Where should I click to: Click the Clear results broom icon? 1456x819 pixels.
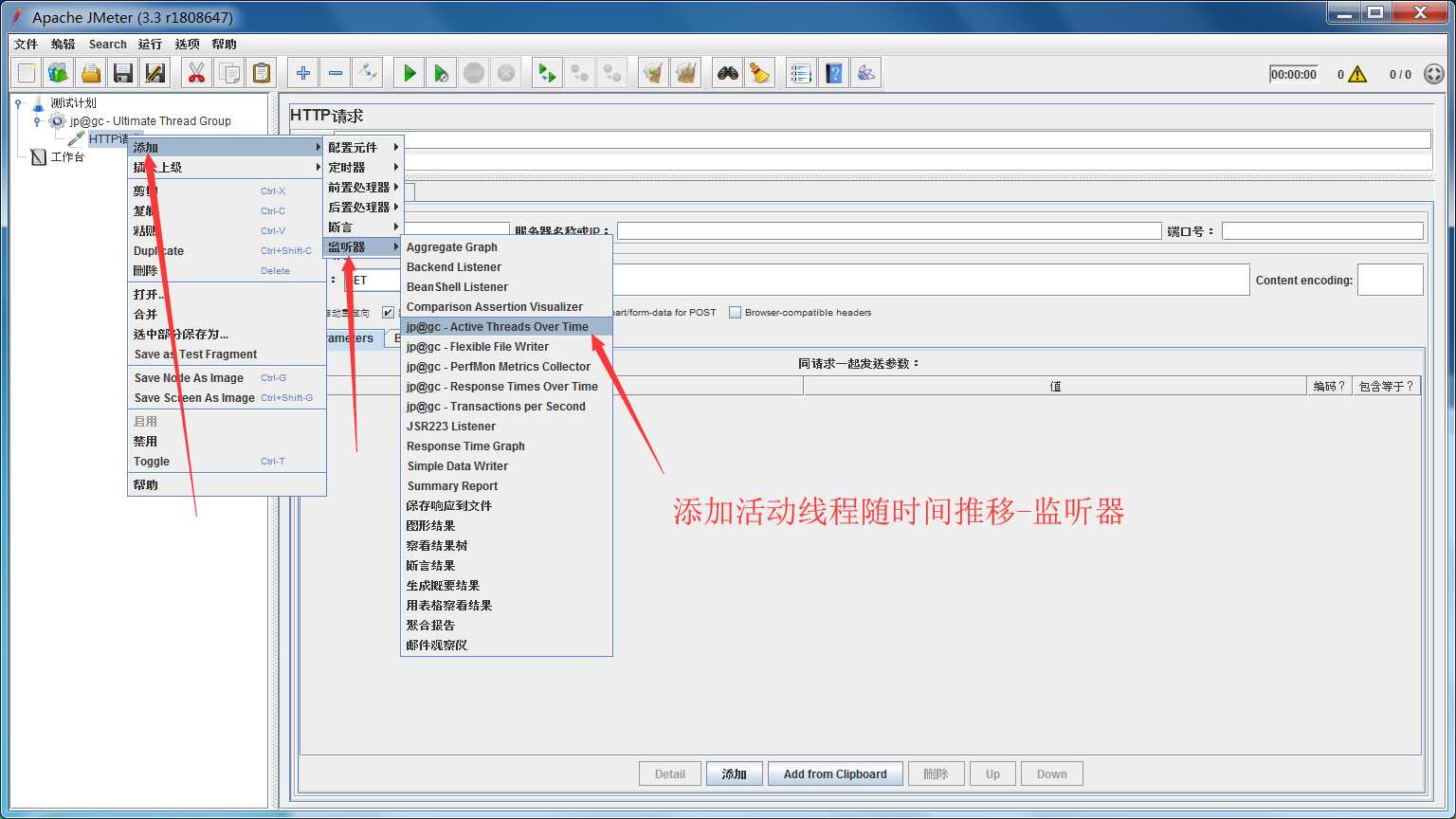[653, 73]
